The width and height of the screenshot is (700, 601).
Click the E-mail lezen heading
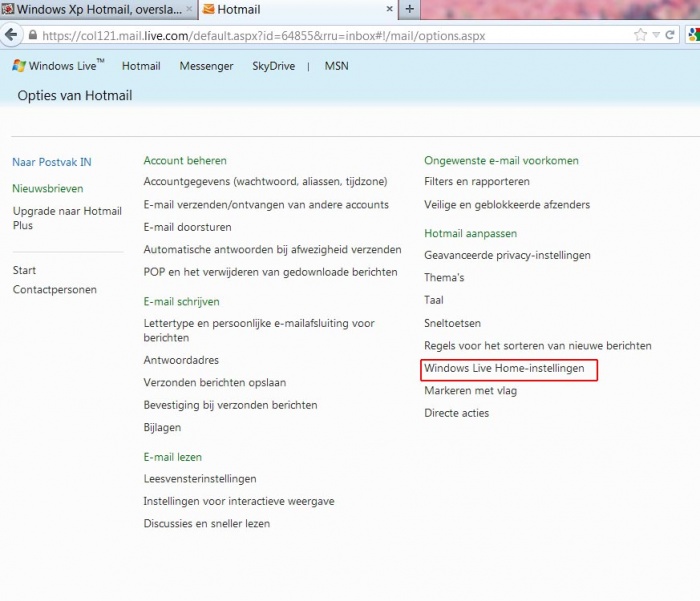click(172, 457)
